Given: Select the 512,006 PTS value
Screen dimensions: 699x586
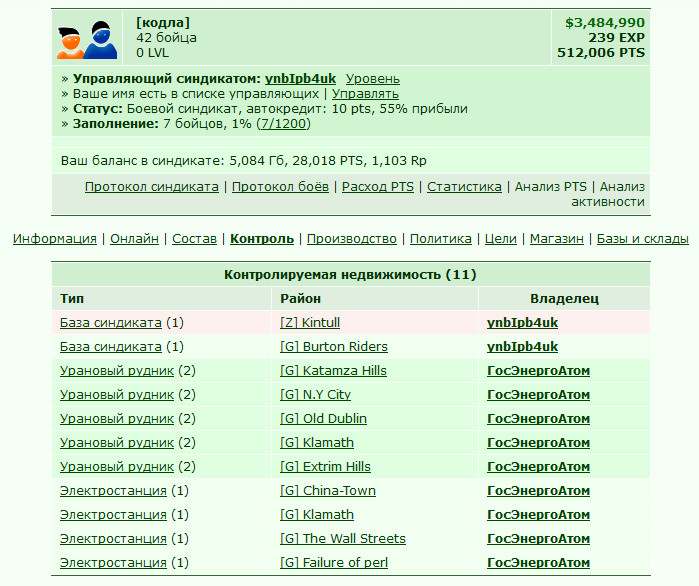Looking at the screenshot, I should [601, 53].
